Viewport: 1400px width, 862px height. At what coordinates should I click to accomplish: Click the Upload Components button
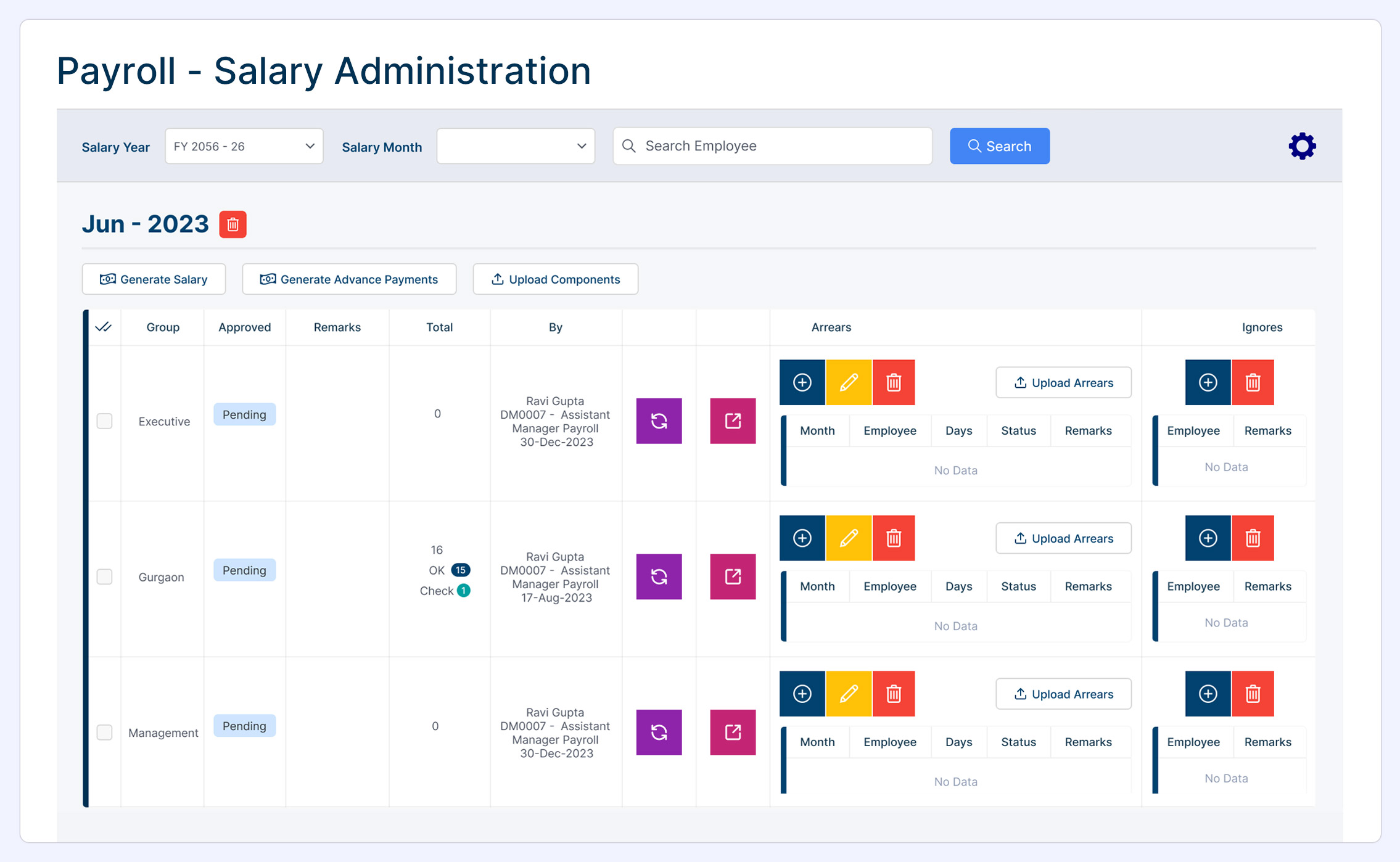coord(555,279)
